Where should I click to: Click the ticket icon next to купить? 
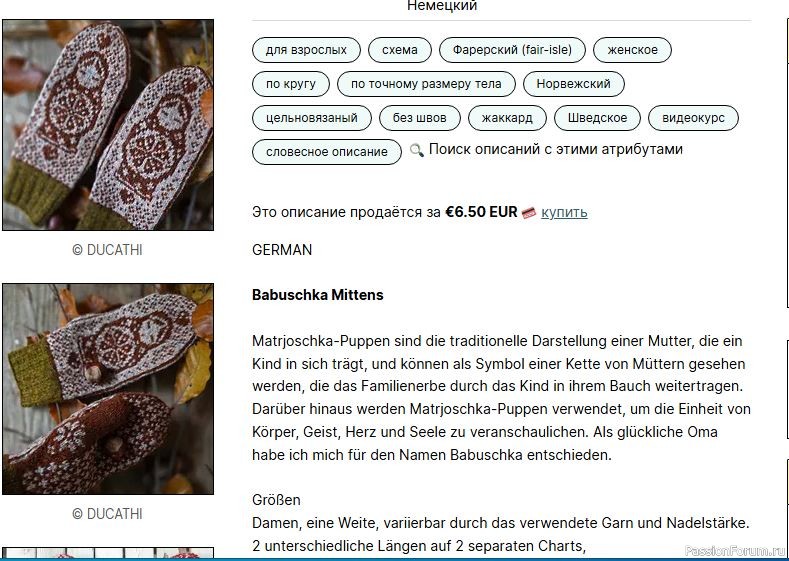[x=529, y=213]
